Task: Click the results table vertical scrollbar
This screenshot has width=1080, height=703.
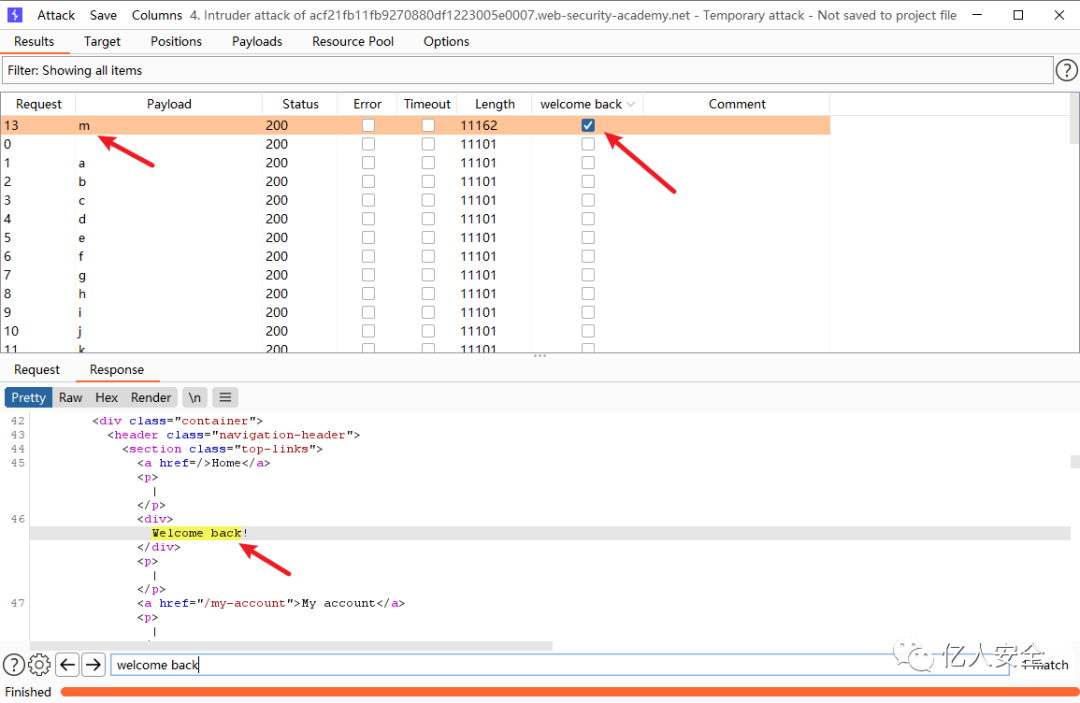Action: 1074,118
